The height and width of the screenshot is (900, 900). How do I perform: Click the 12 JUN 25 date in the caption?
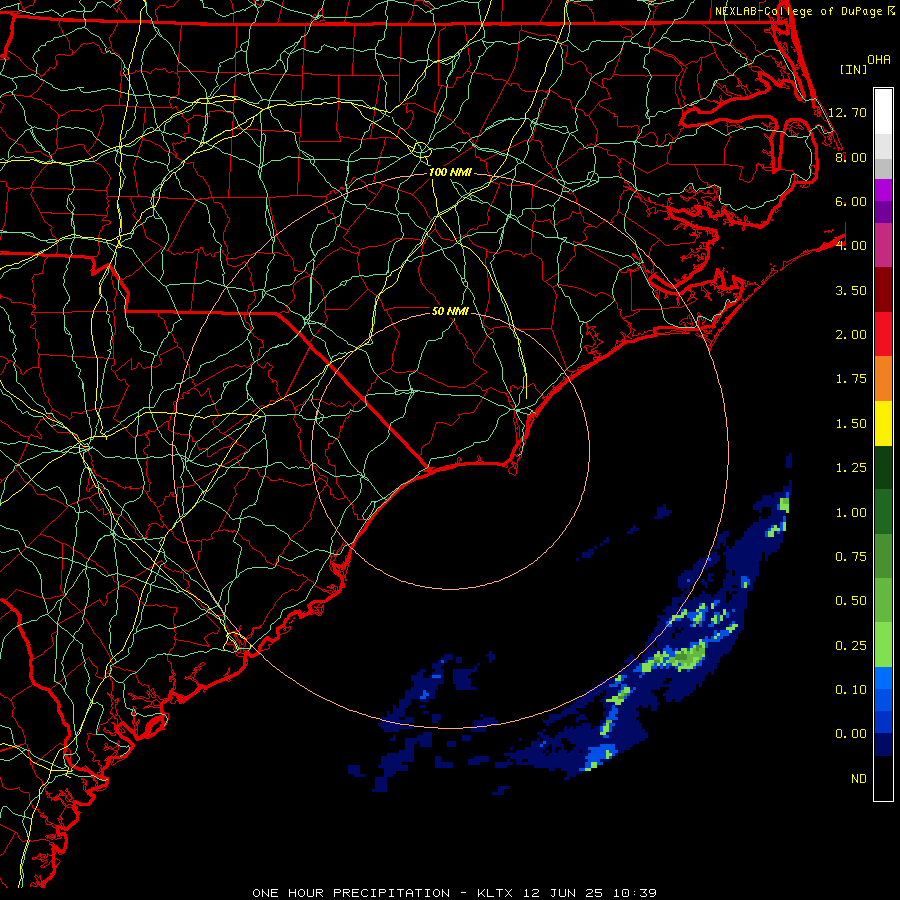(x=564, y=893)
